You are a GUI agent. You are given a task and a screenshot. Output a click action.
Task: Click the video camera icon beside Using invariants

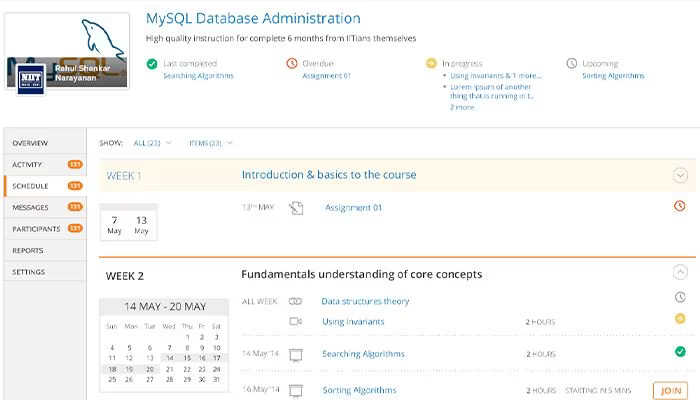[296, 321]
